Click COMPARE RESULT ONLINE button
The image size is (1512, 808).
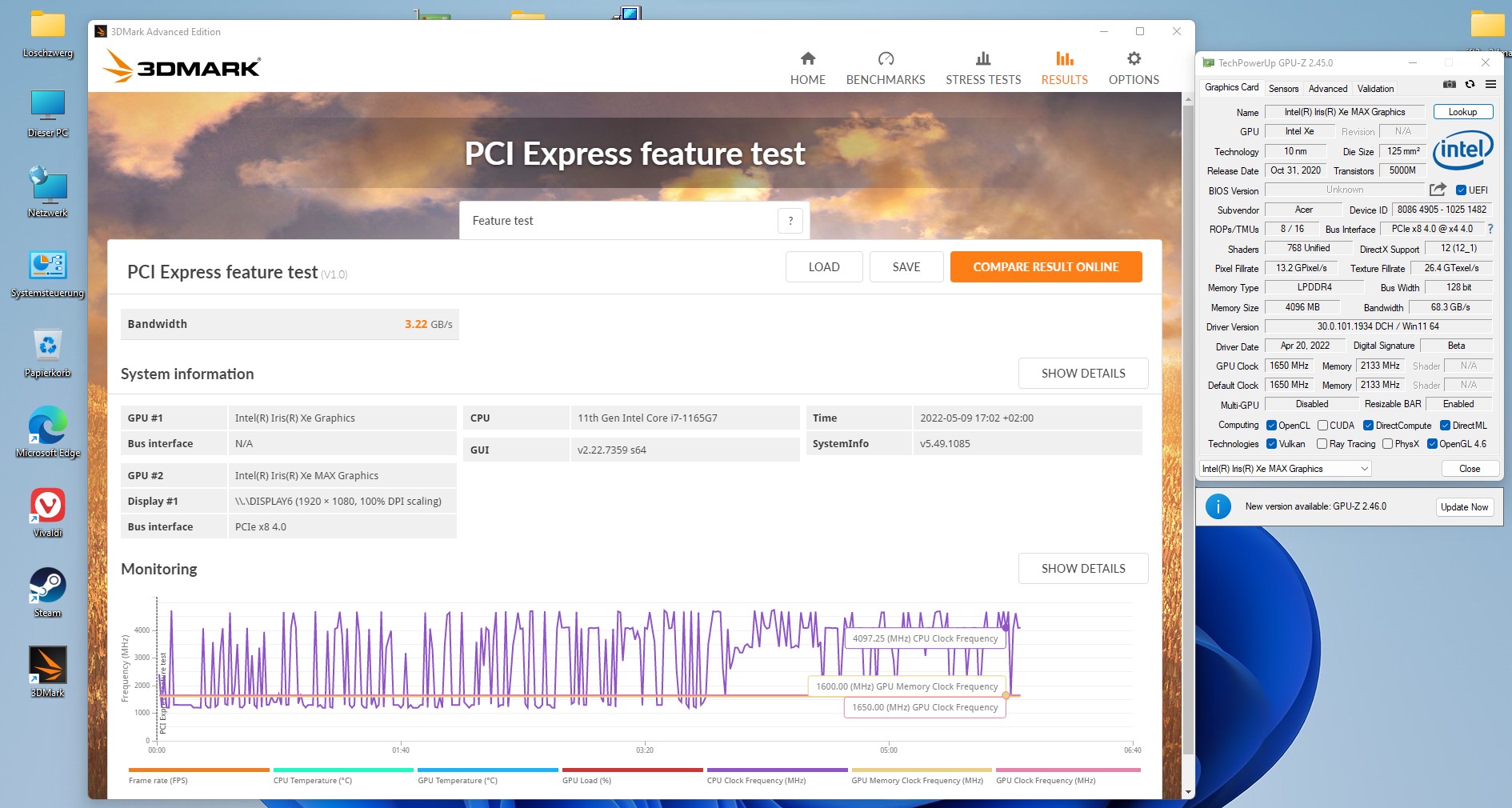[x=1046, y=267]
